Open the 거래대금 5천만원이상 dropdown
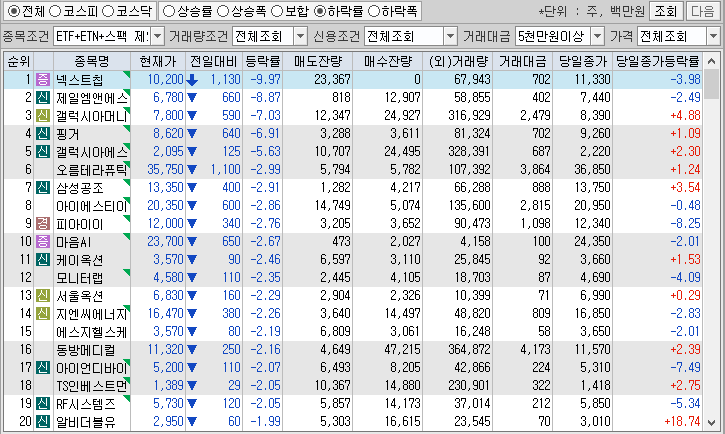Screen dimensions: 725x434 [x=598, y=36]
